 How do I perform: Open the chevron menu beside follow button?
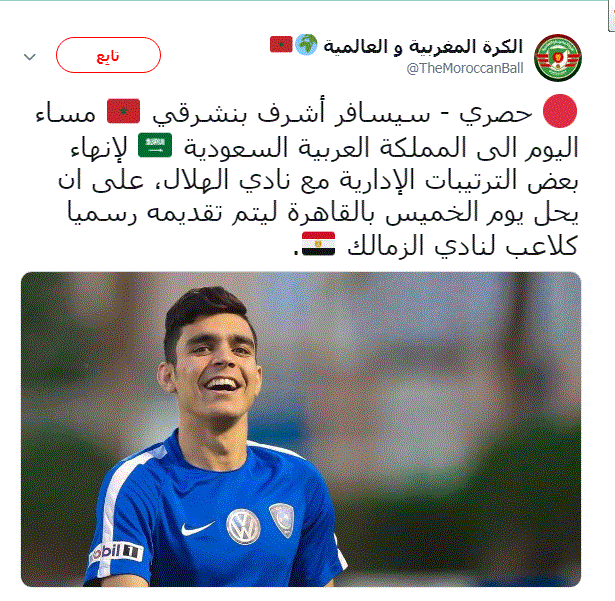(30, 57)
